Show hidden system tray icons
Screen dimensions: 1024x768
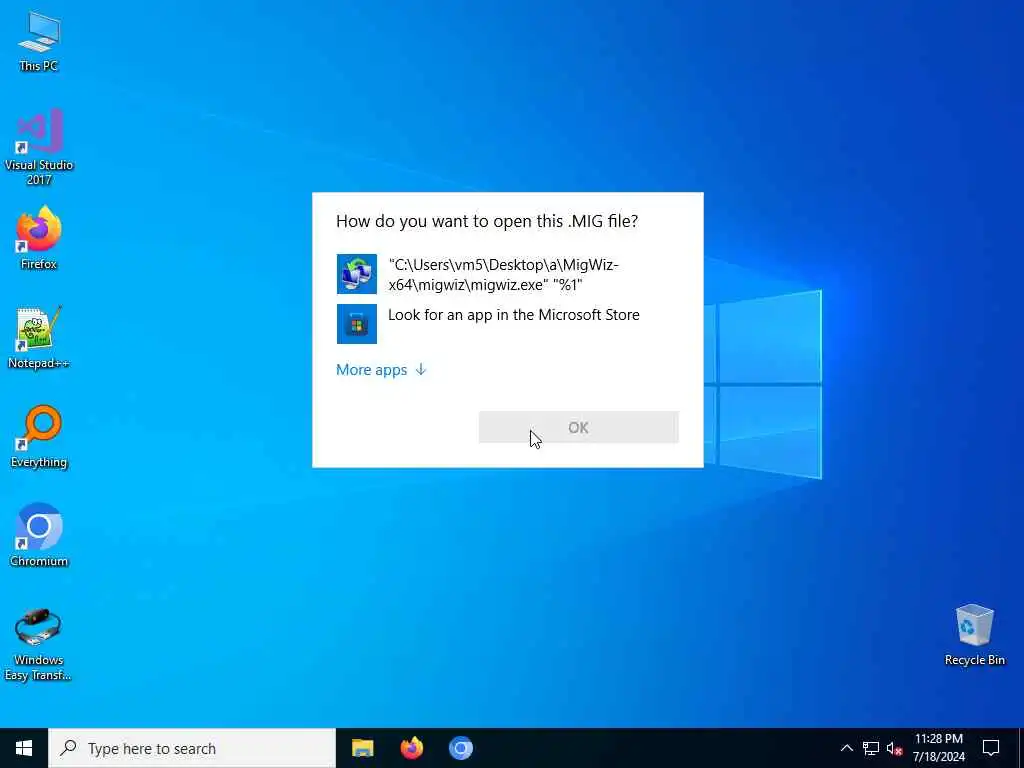[x=846, y=748]
